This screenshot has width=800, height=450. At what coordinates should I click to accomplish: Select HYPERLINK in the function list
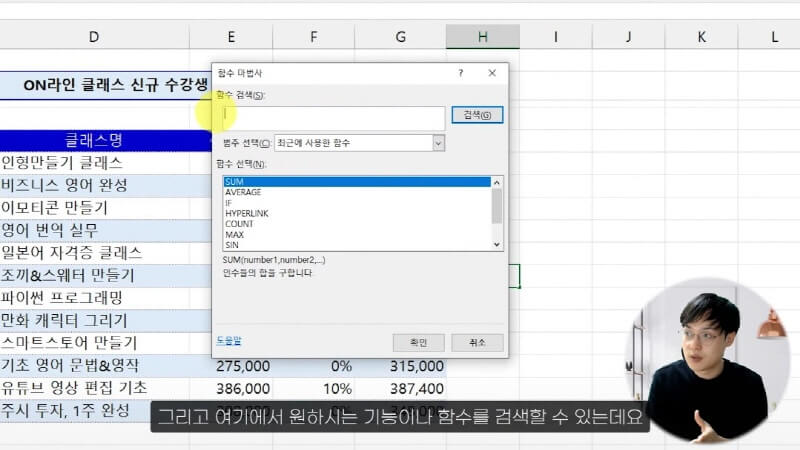357,213
